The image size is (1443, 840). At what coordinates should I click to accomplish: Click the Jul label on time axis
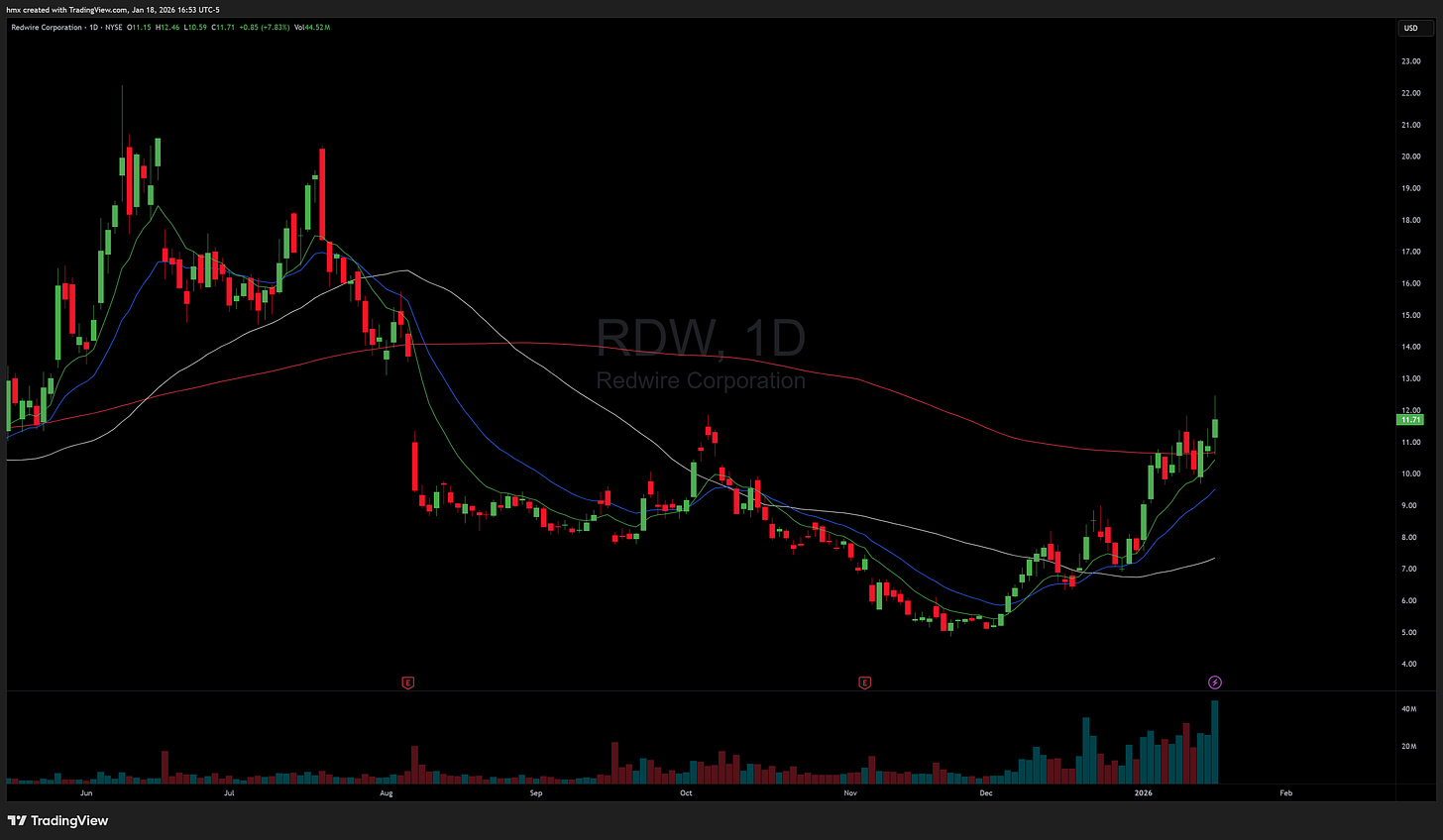point(229,792)
